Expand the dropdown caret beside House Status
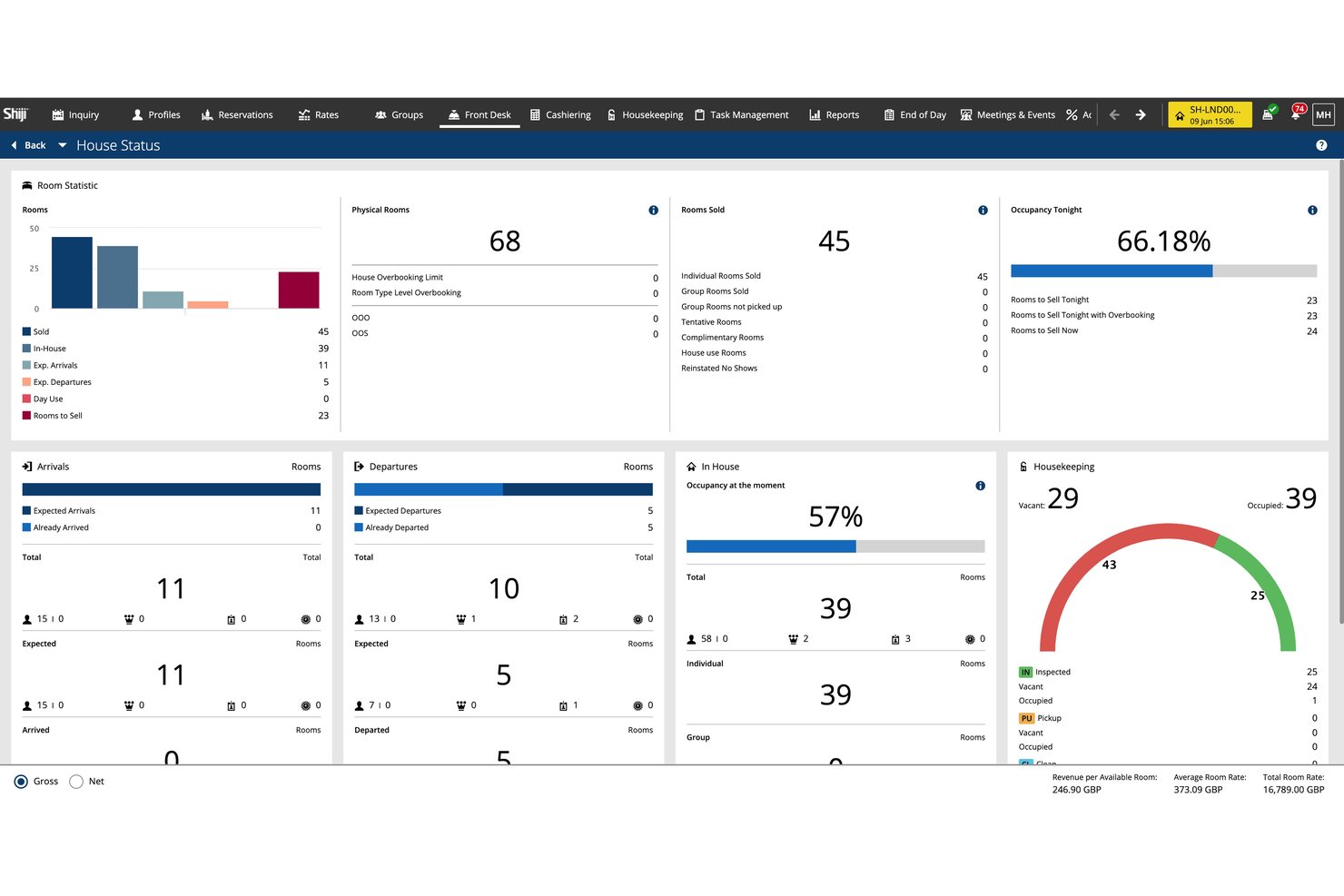 [62, 145]
